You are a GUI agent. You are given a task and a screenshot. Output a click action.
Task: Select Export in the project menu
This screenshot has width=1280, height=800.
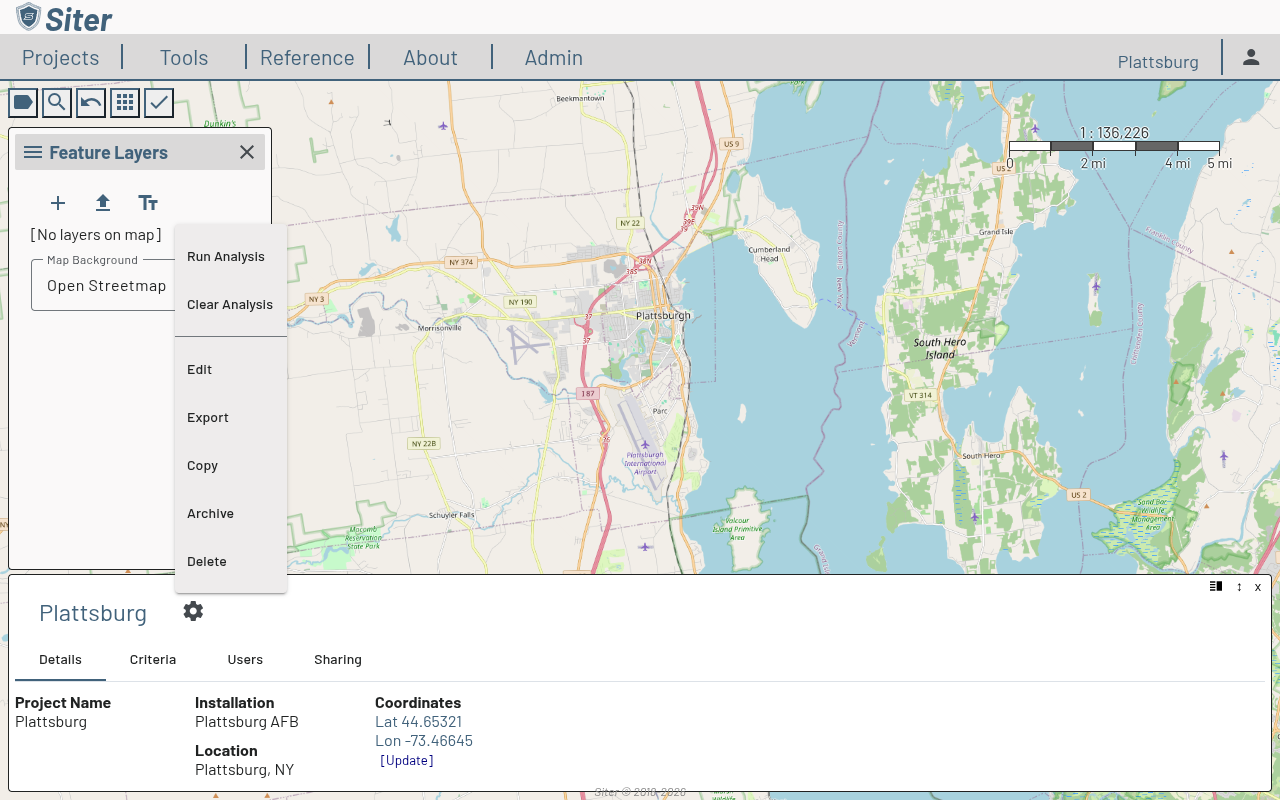pyautogui.click(x=208, y=418)
